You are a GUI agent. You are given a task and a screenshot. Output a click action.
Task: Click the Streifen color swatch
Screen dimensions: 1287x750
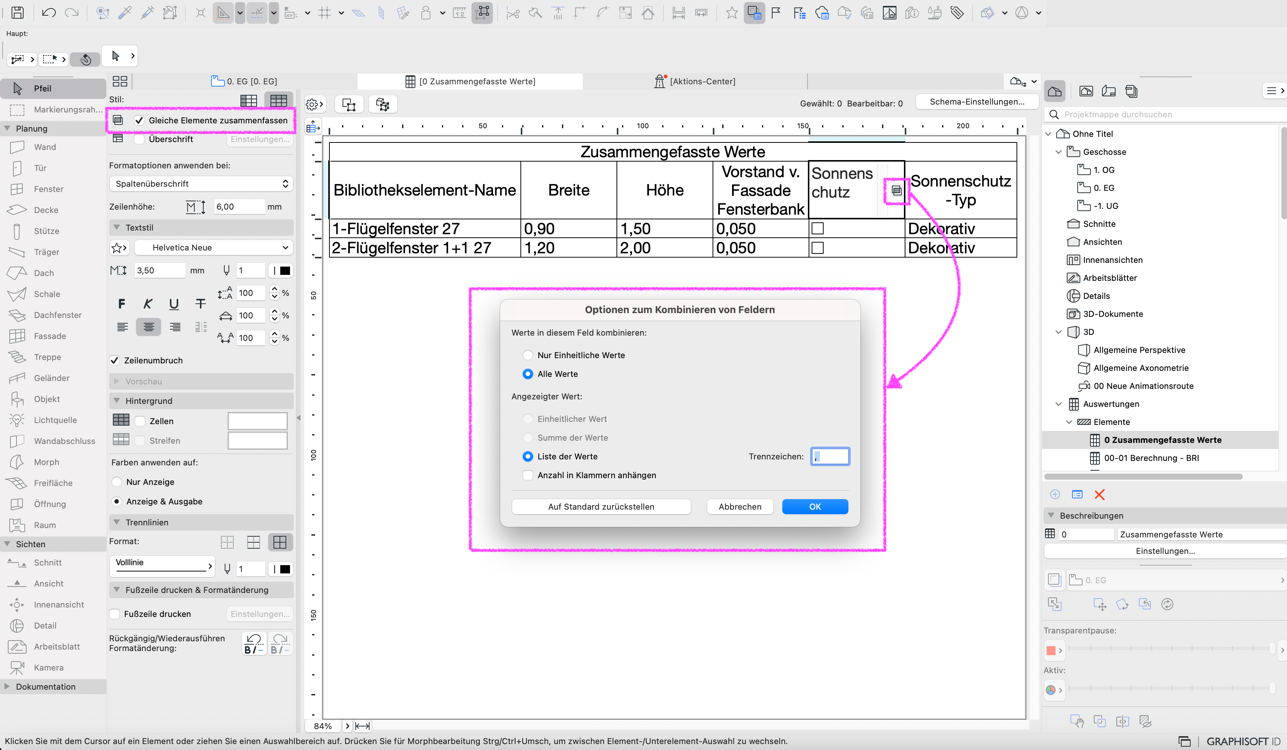point(257,440)
